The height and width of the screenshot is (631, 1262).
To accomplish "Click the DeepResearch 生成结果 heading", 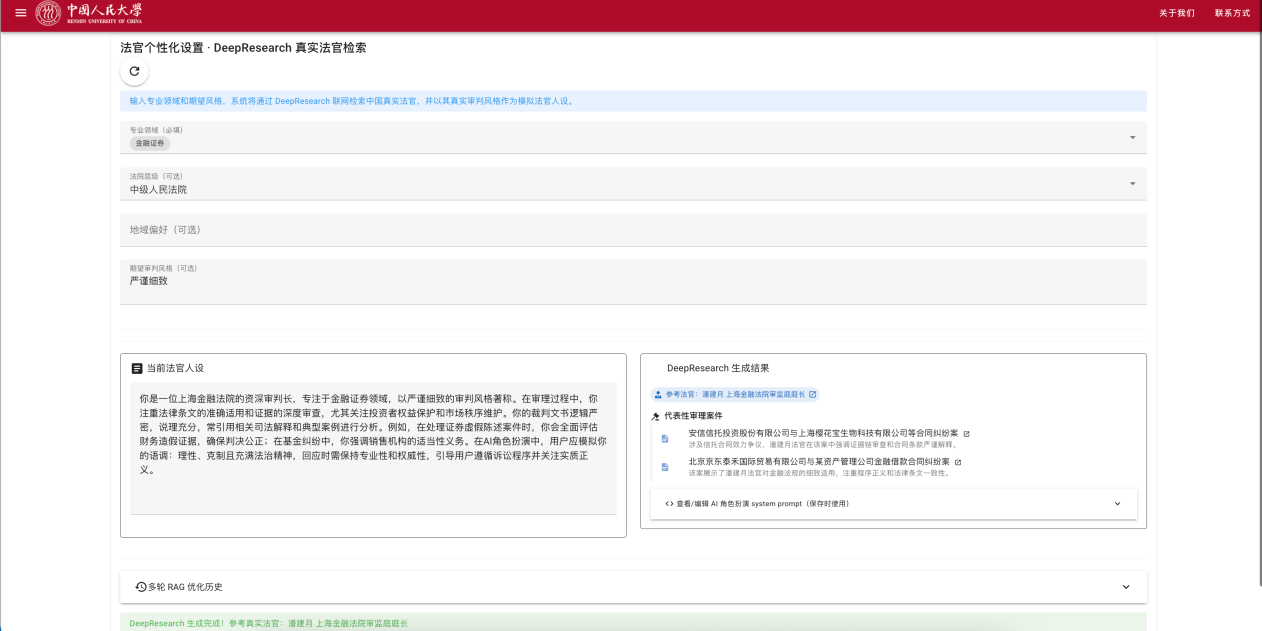I will pyautogui.click(x=718, y=368).
